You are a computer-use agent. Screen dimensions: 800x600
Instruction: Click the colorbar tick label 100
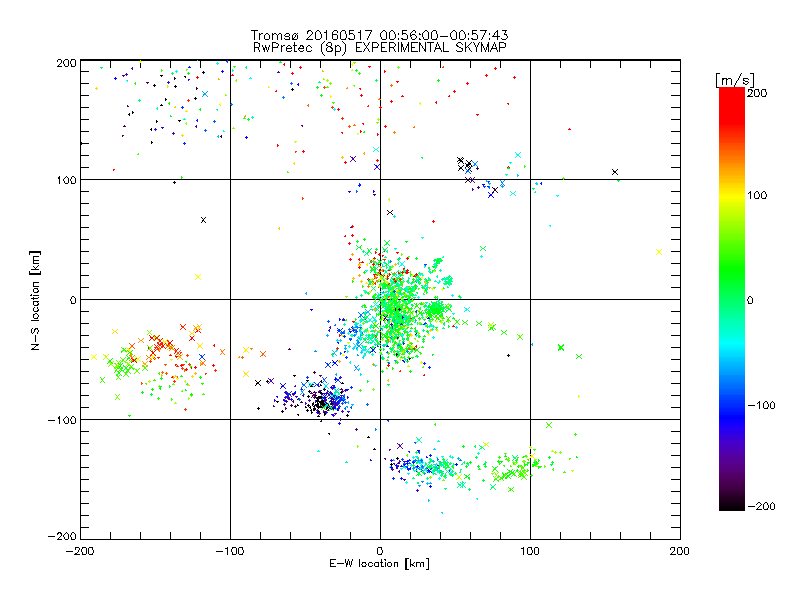pyautogui.click(x=757, y=195)
